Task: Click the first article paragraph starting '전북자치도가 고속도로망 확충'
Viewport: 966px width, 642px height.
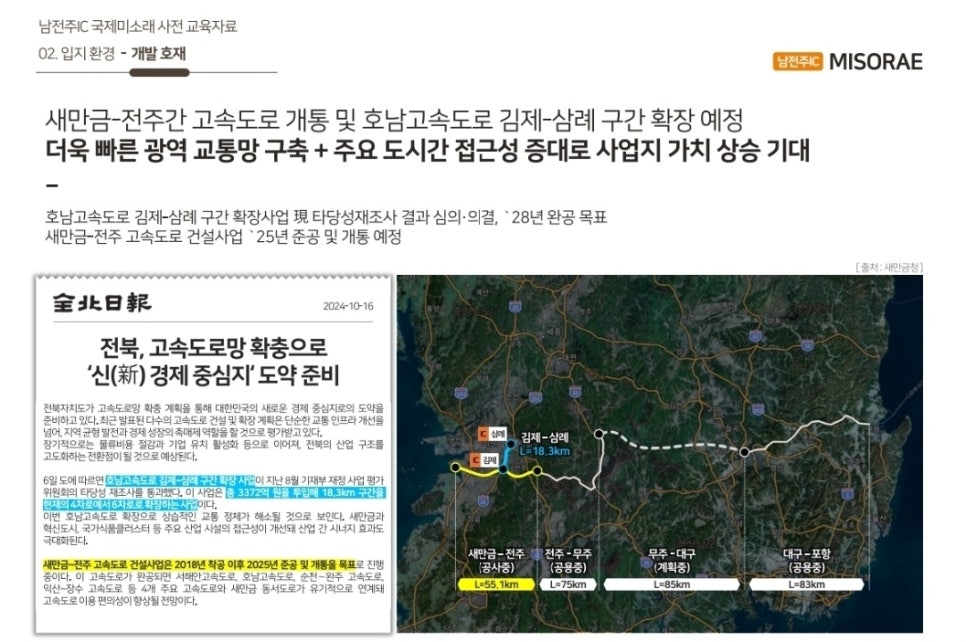Action: coord(213,432)
